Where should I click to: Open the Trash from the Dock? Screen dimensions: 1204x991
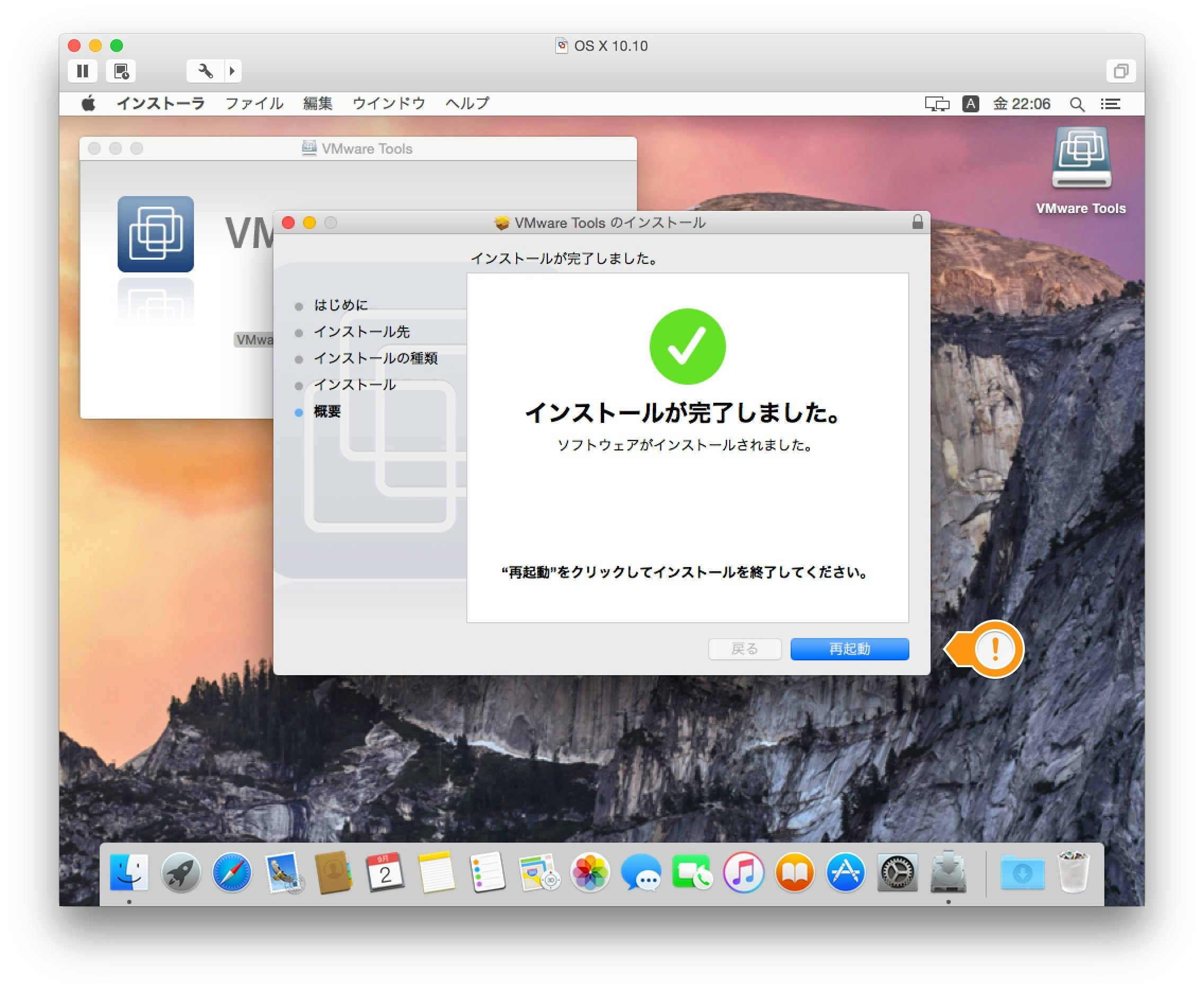(x=1074, y=873)
